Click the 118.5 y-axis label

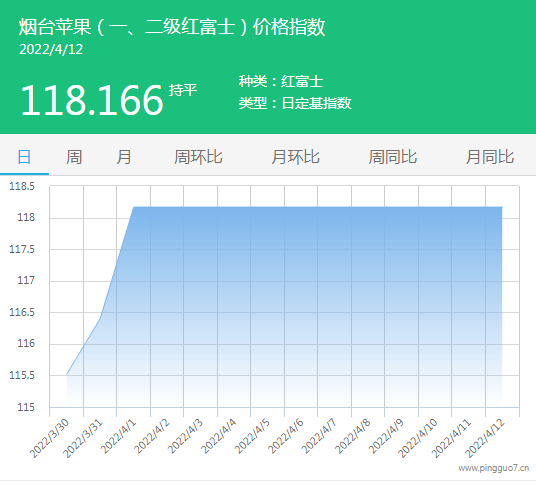click(22, 186)
